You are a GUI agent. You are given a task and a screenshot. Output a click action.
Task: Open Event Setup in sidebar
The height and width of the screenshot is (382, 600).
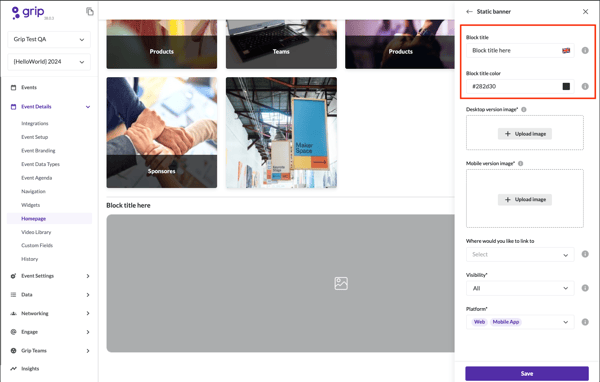point(34,137)
